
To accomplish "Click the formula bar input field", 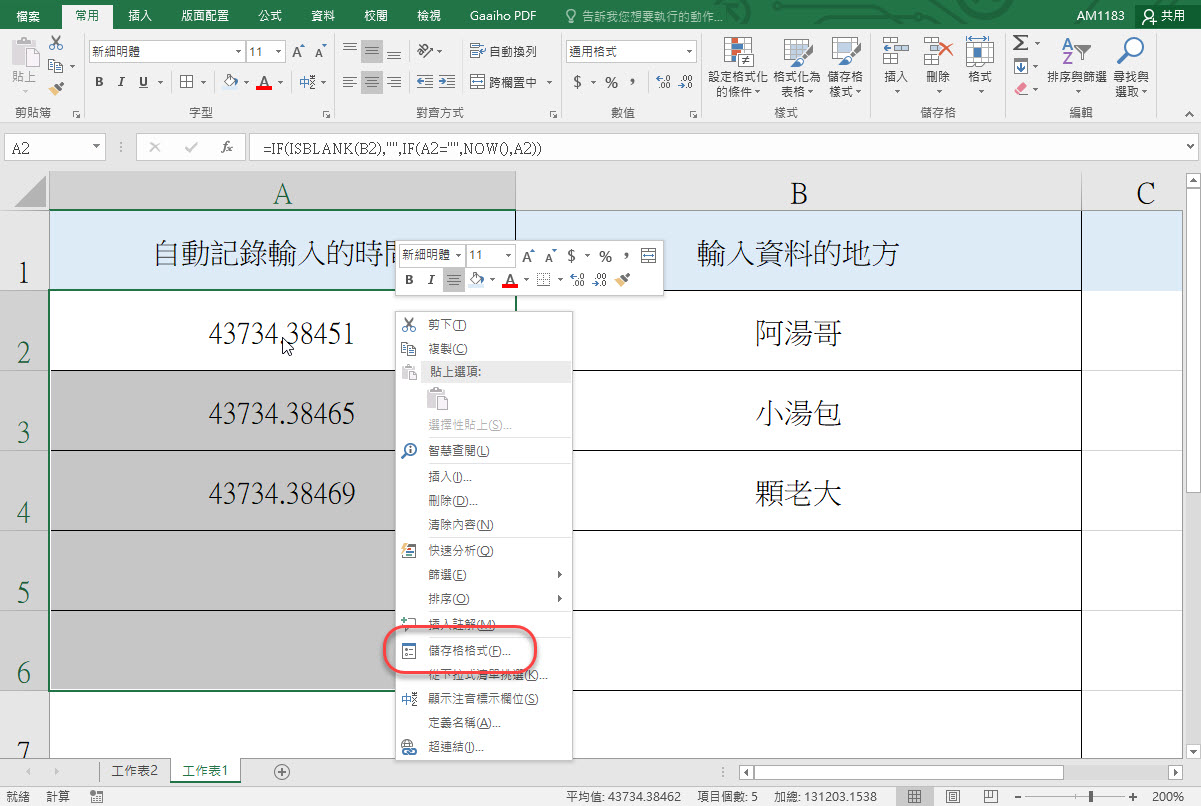I will pos(700,147).
